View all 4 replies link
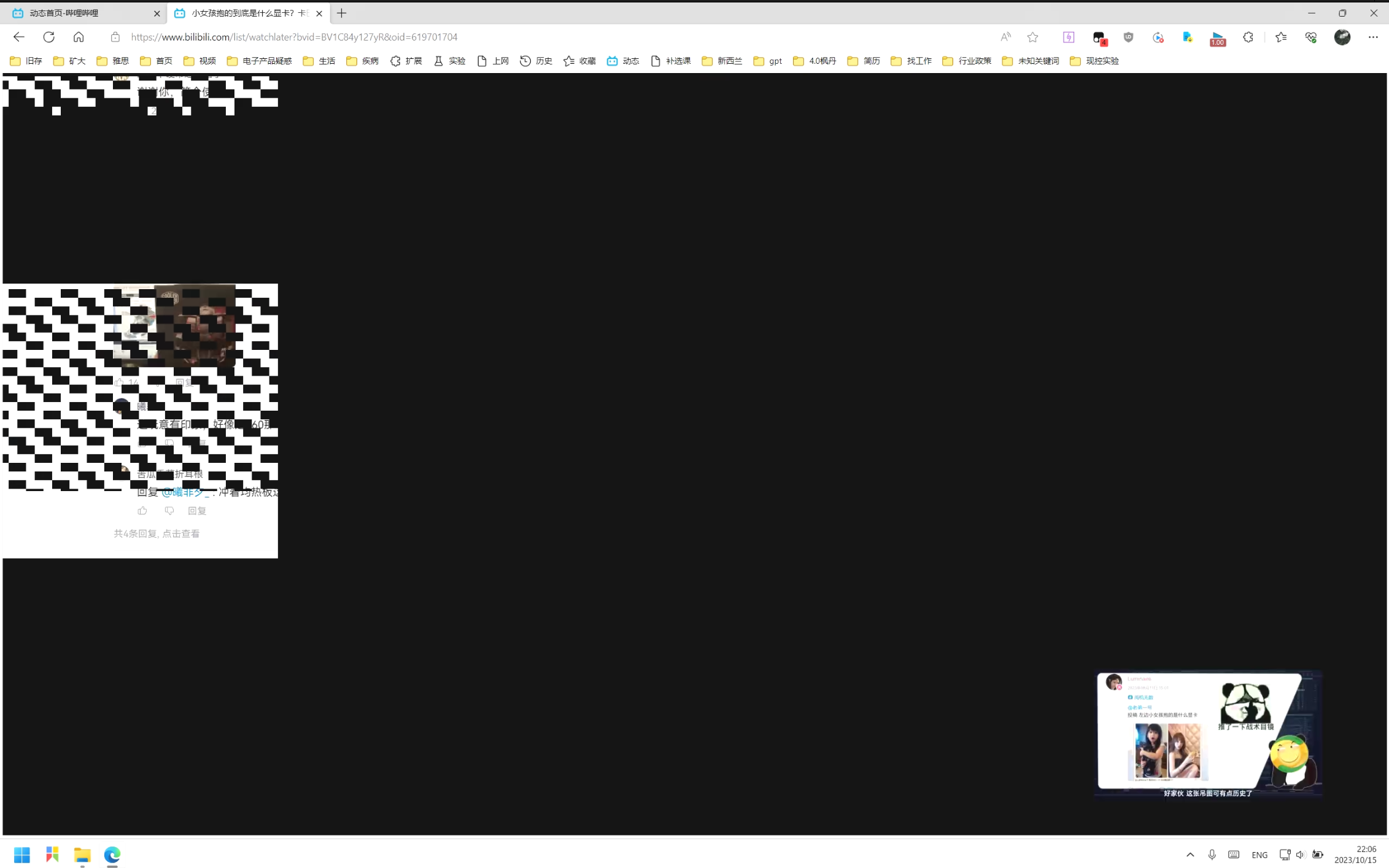The height and width of the screenshot is (868, 1389). pos(157,533)
